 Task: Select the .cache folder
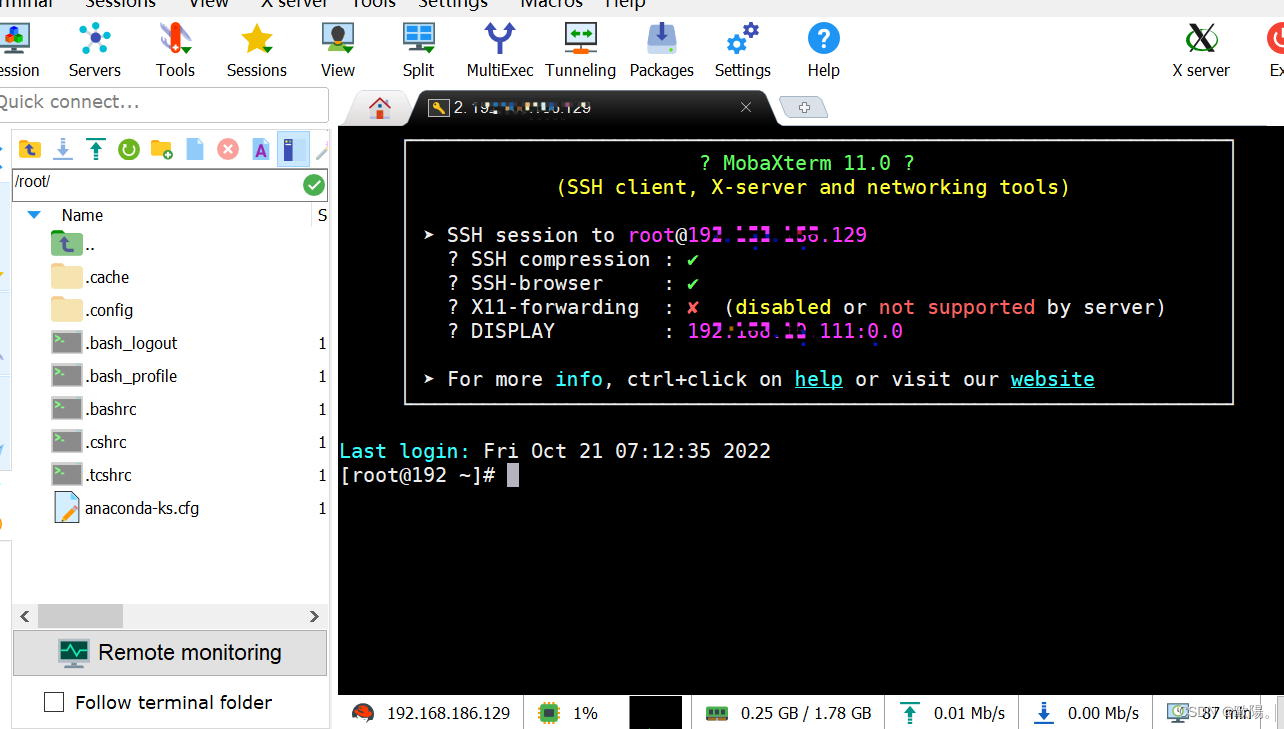(x=90, y=277)
